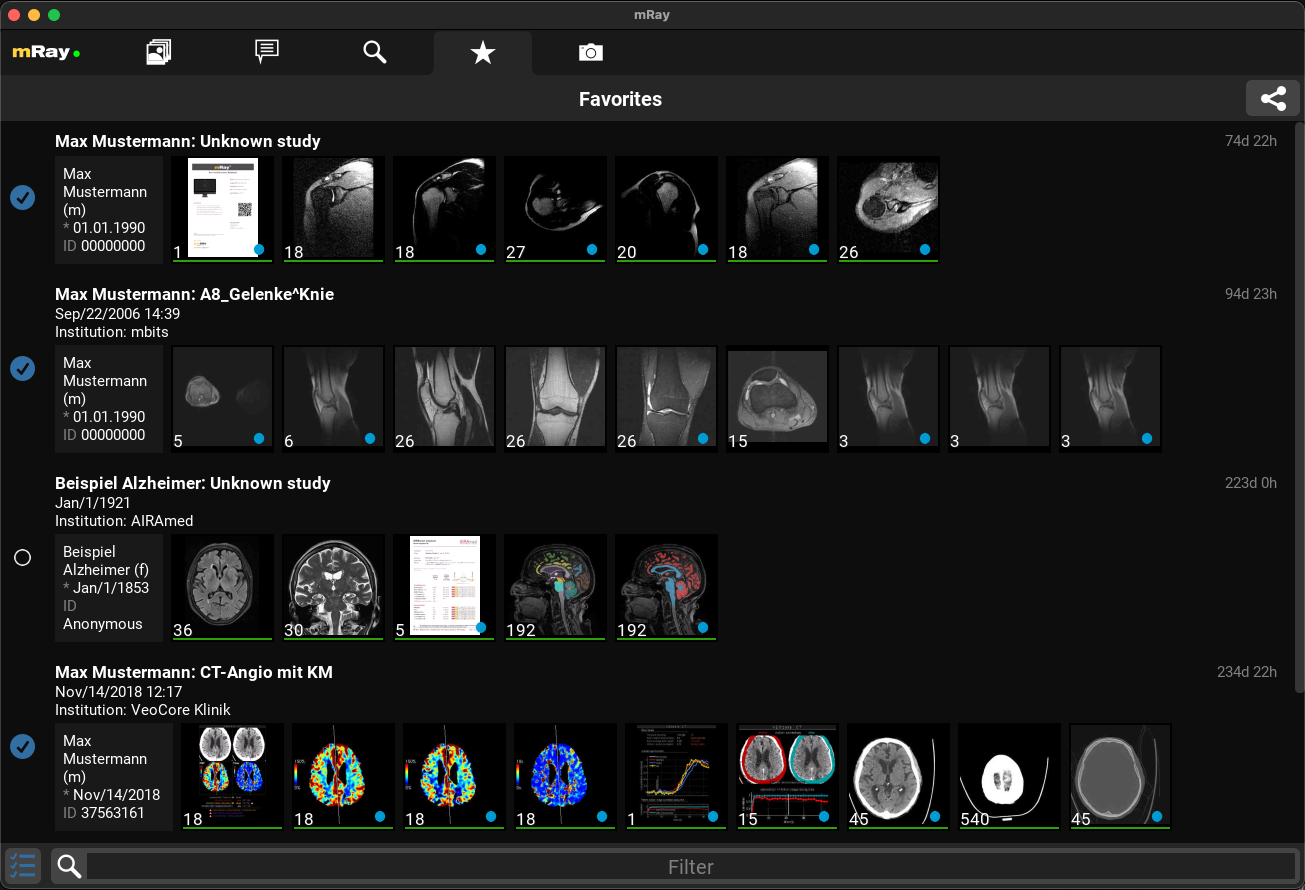Open the messages chat tab icon
This screenshot has width=1305, height=890.
[266, 52]
